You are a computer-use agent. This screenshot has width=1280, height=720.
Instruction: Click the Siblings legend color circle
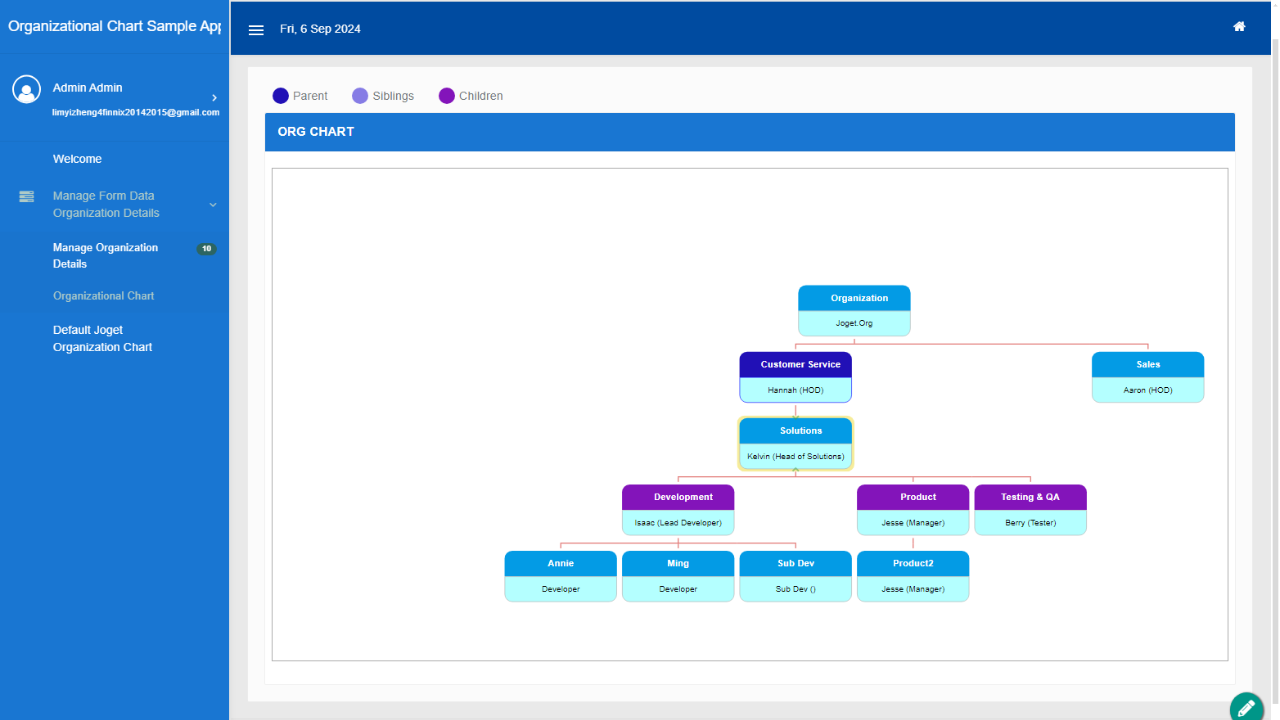[360, 96]
